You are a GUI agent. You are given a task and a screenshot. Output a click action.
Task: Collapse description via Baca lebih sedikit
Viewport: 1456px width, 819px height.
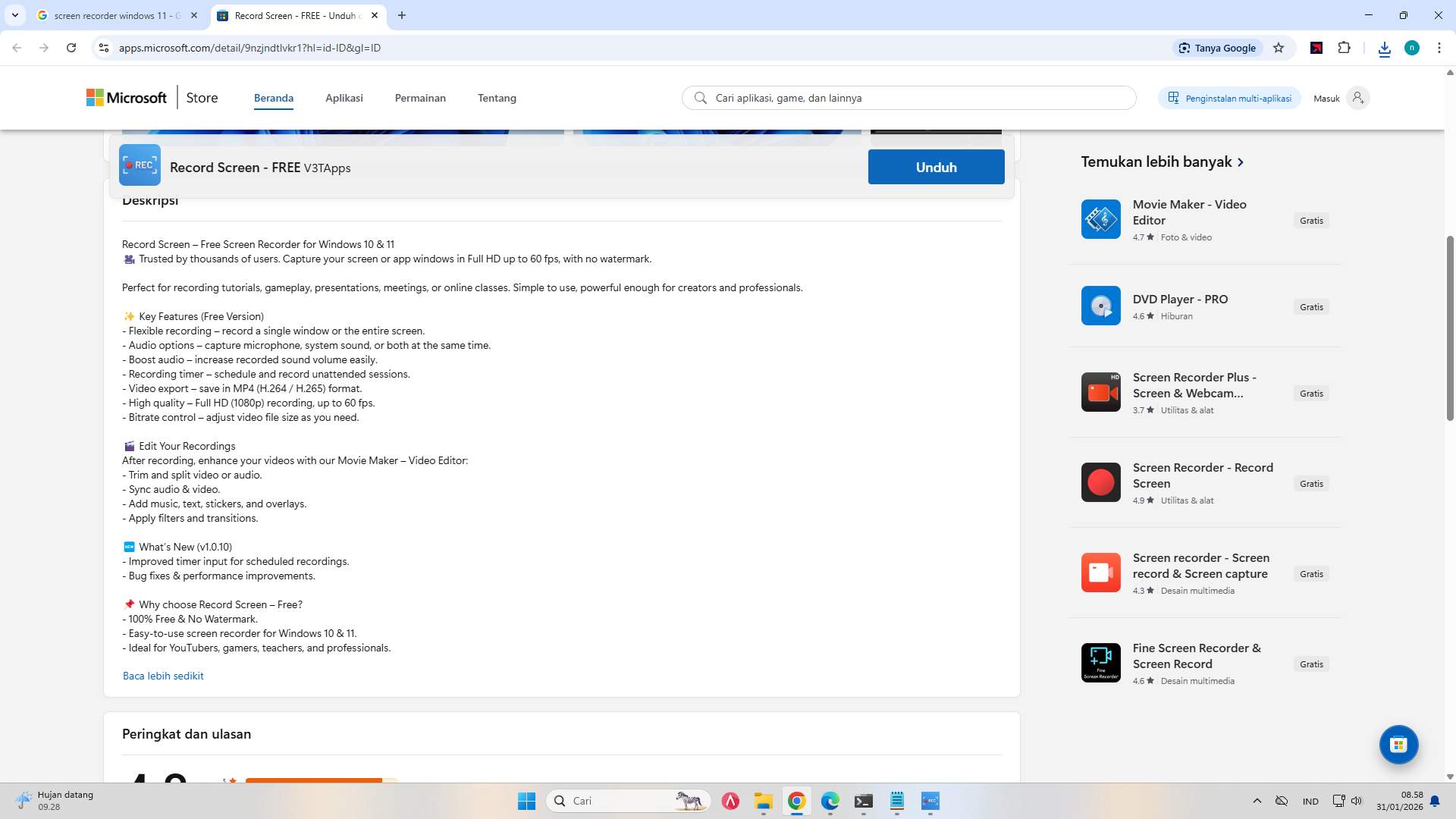(163, 675)
